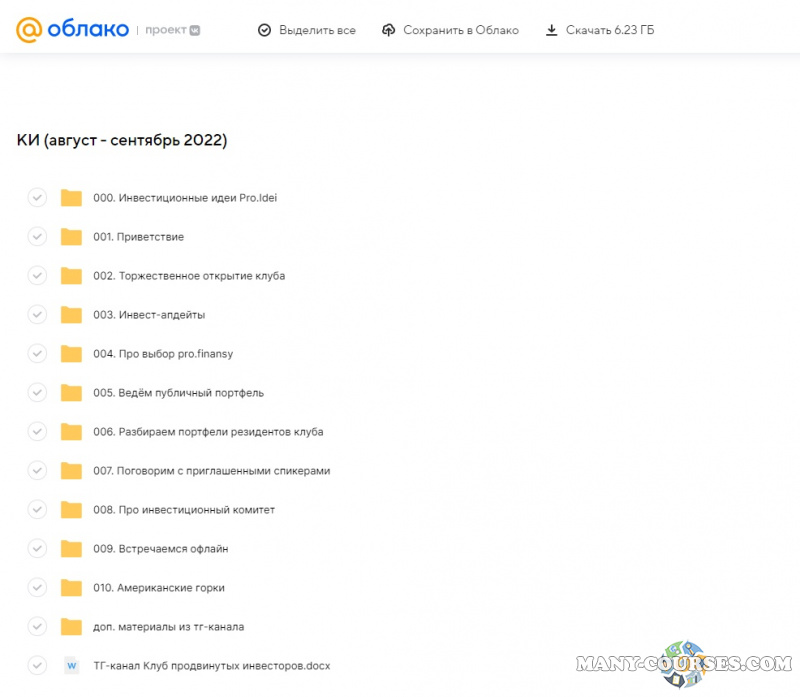Click Сохранить в Облако toolbar item

460,30
